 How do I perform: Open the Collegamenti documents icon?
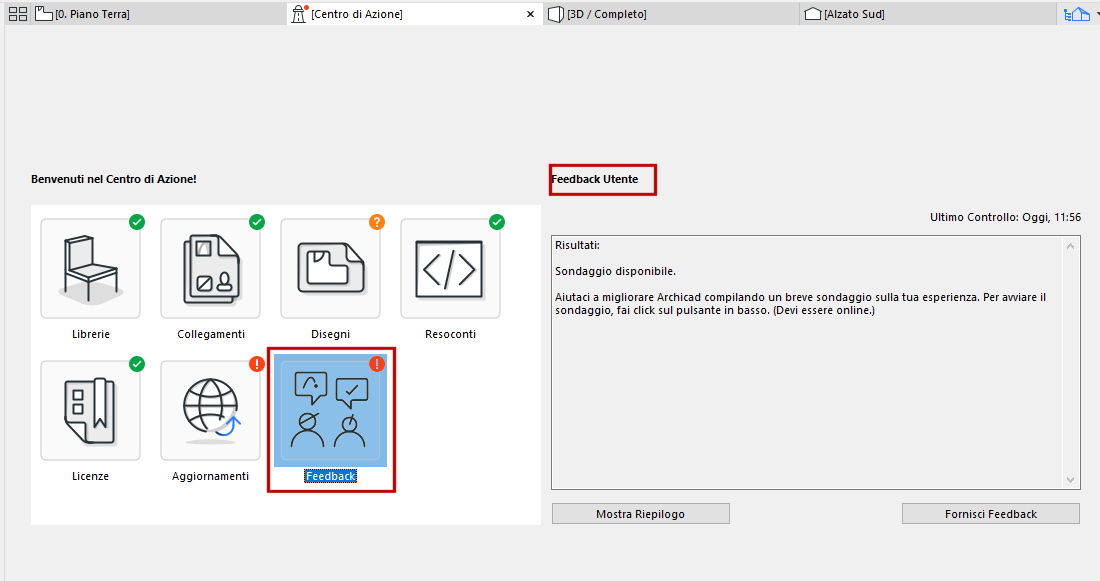coord(210,269)
